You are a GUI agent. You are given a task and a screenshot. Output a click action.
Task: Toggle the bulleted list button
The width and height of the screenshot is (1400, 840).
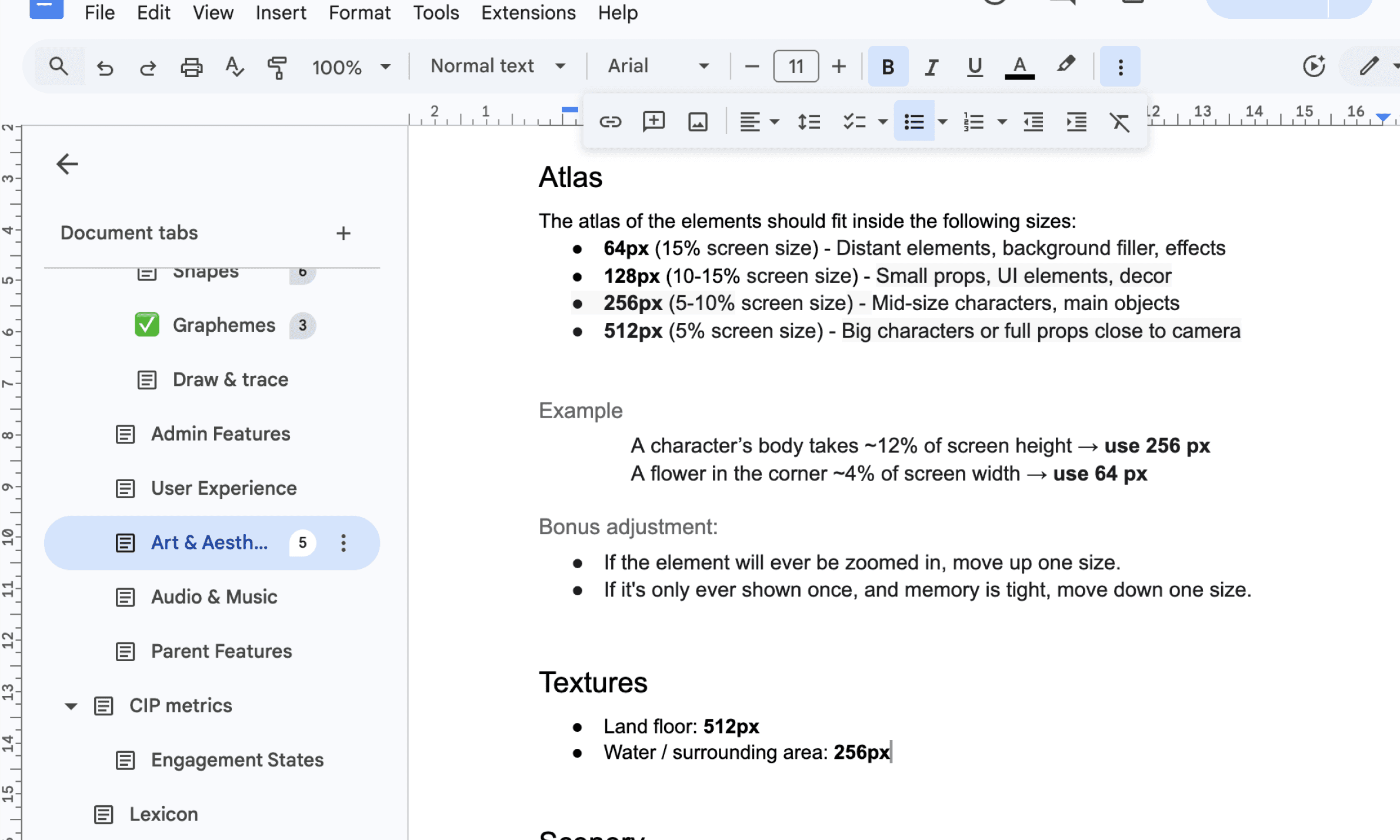[914, 122]
